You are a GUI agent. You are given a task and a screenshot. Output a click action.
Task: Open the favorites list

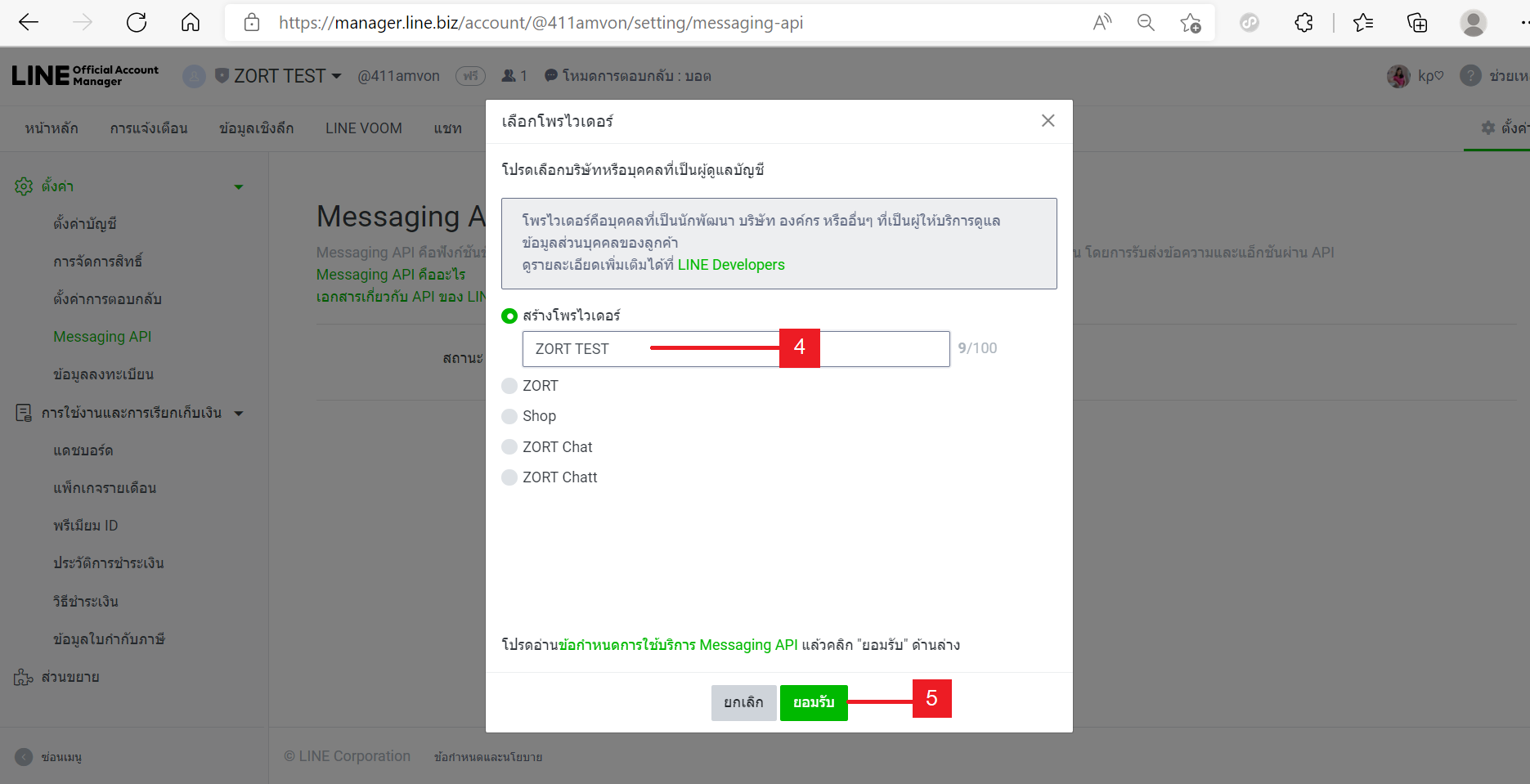click(x=1363, y=23)
